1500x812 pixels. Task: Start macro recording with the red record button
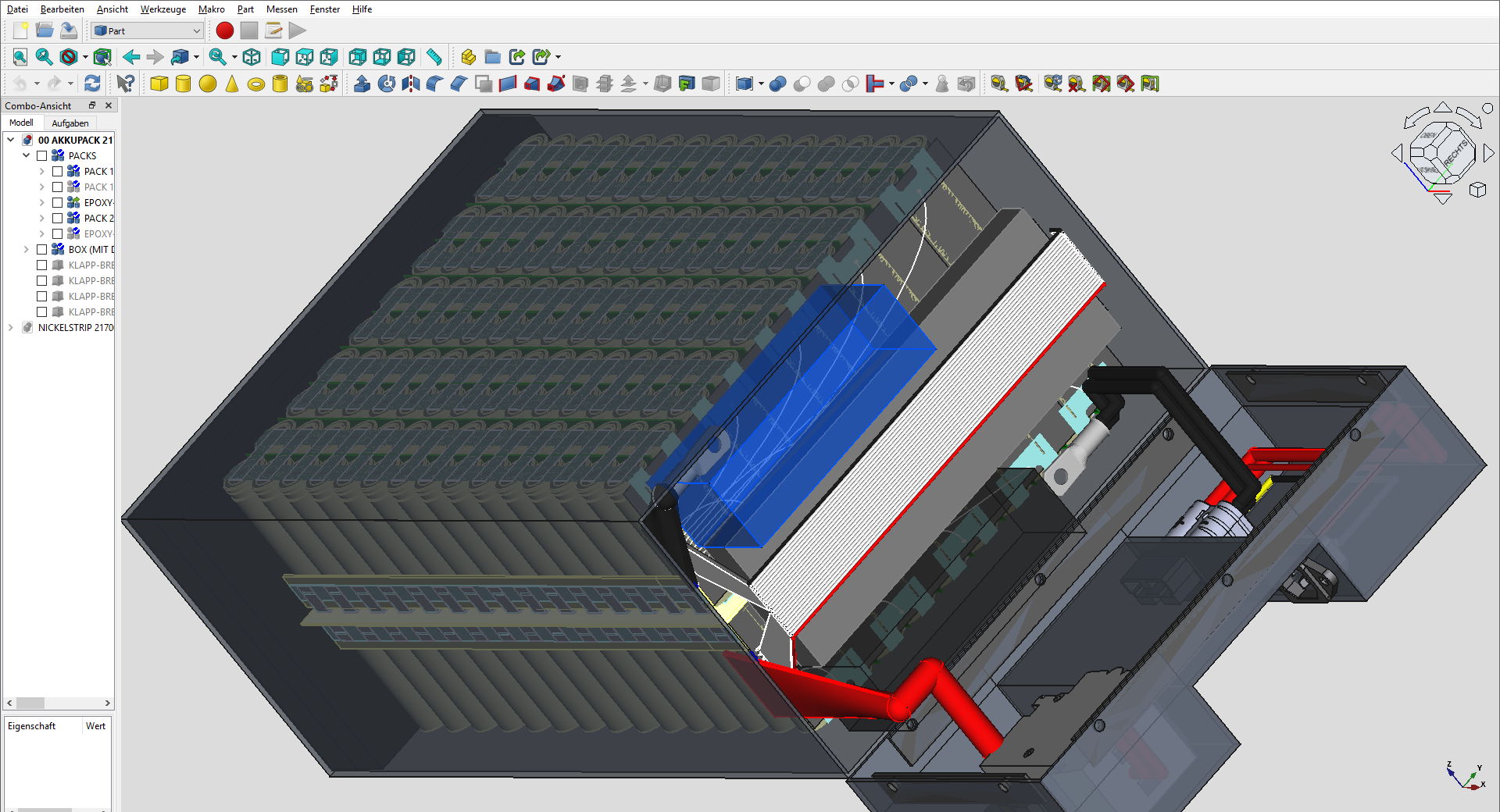click(224, 30)
